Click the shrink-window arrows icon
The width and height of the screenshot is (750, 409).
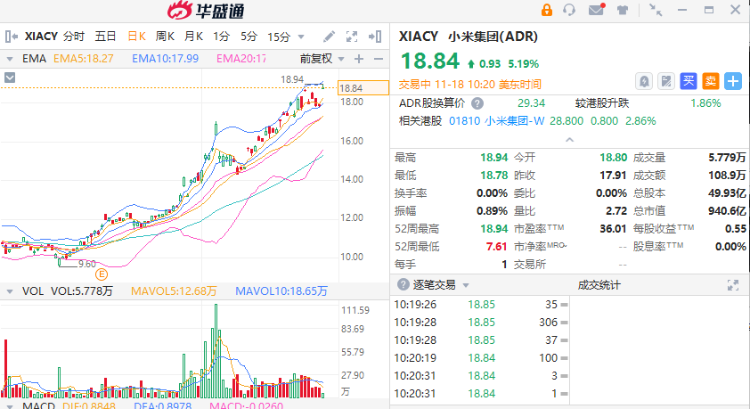(x=655, y=10)
